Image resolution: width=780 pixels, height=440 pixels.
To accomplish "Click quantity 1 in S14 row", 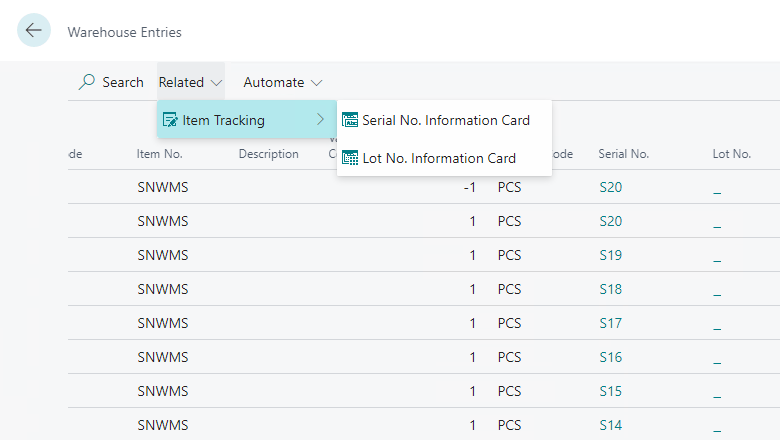I will click(473, 425).
